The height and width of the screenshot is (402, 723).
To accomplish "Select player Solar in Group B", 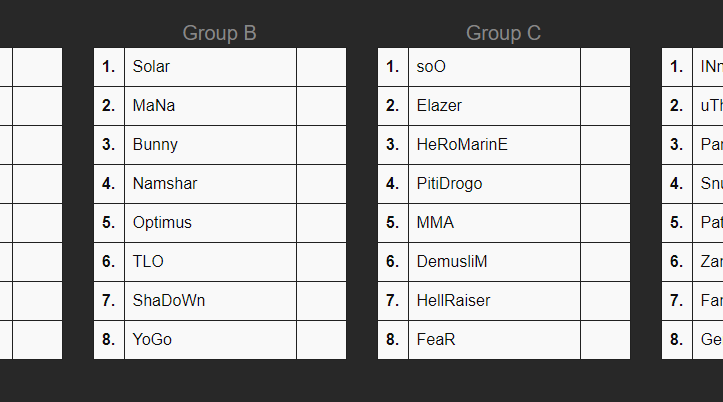I will pyautogui.click(x=151, y=67).
